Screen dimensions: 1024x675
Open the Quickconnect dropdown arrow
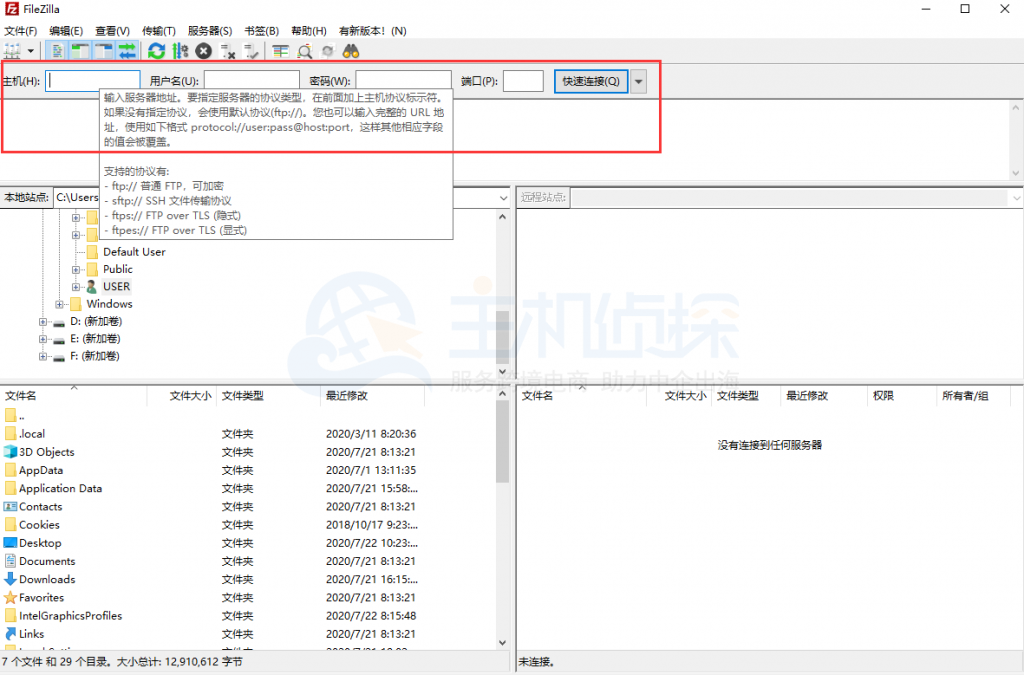pos(638,81)
